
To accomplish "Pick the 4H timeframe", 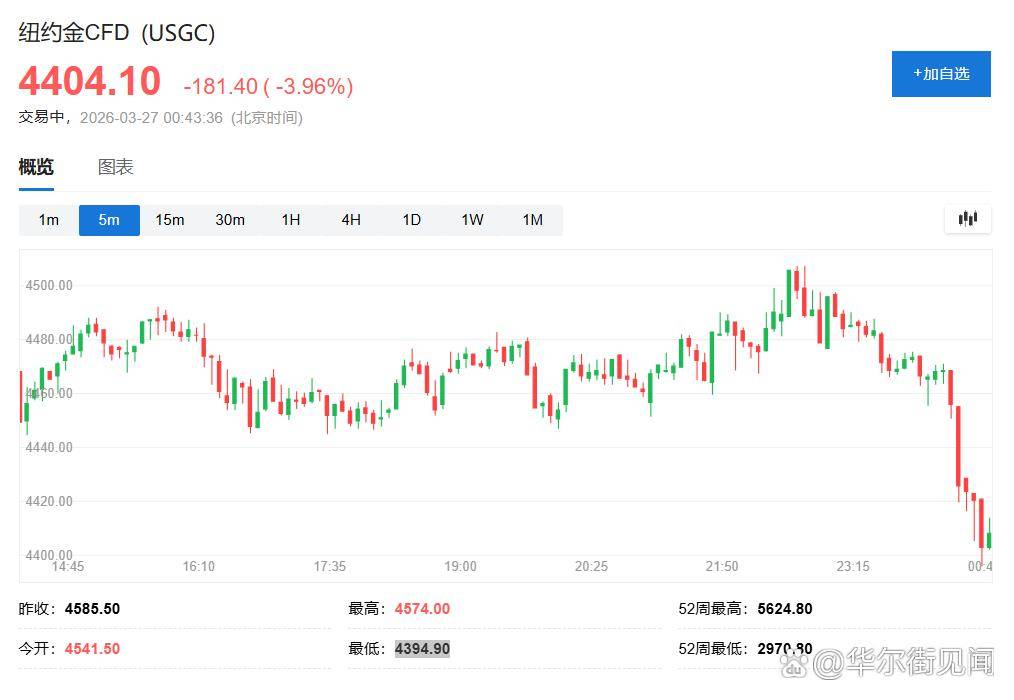I will 351,220.
